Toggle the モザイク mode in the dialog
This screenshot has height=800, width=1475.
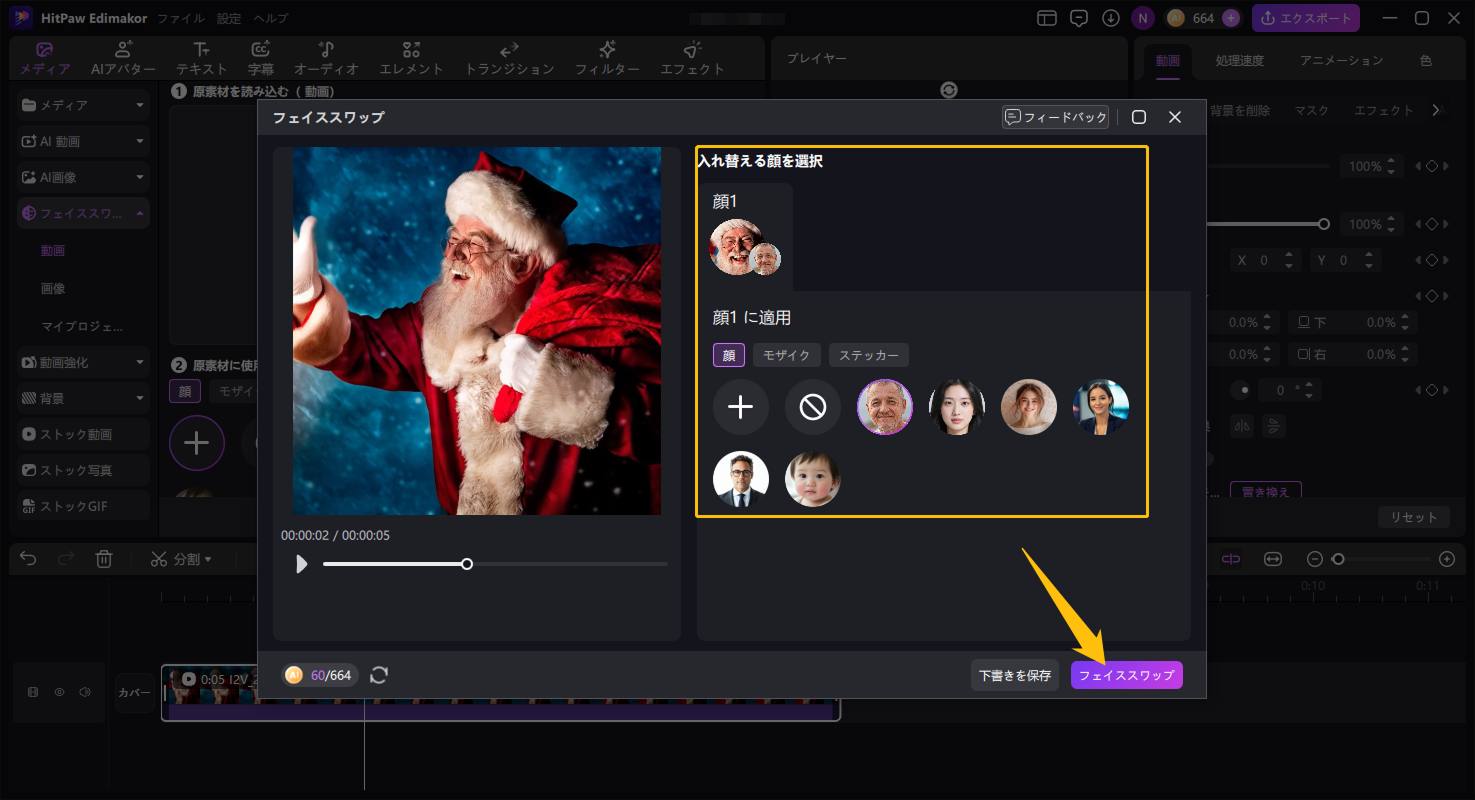click(x=786, y=355)
